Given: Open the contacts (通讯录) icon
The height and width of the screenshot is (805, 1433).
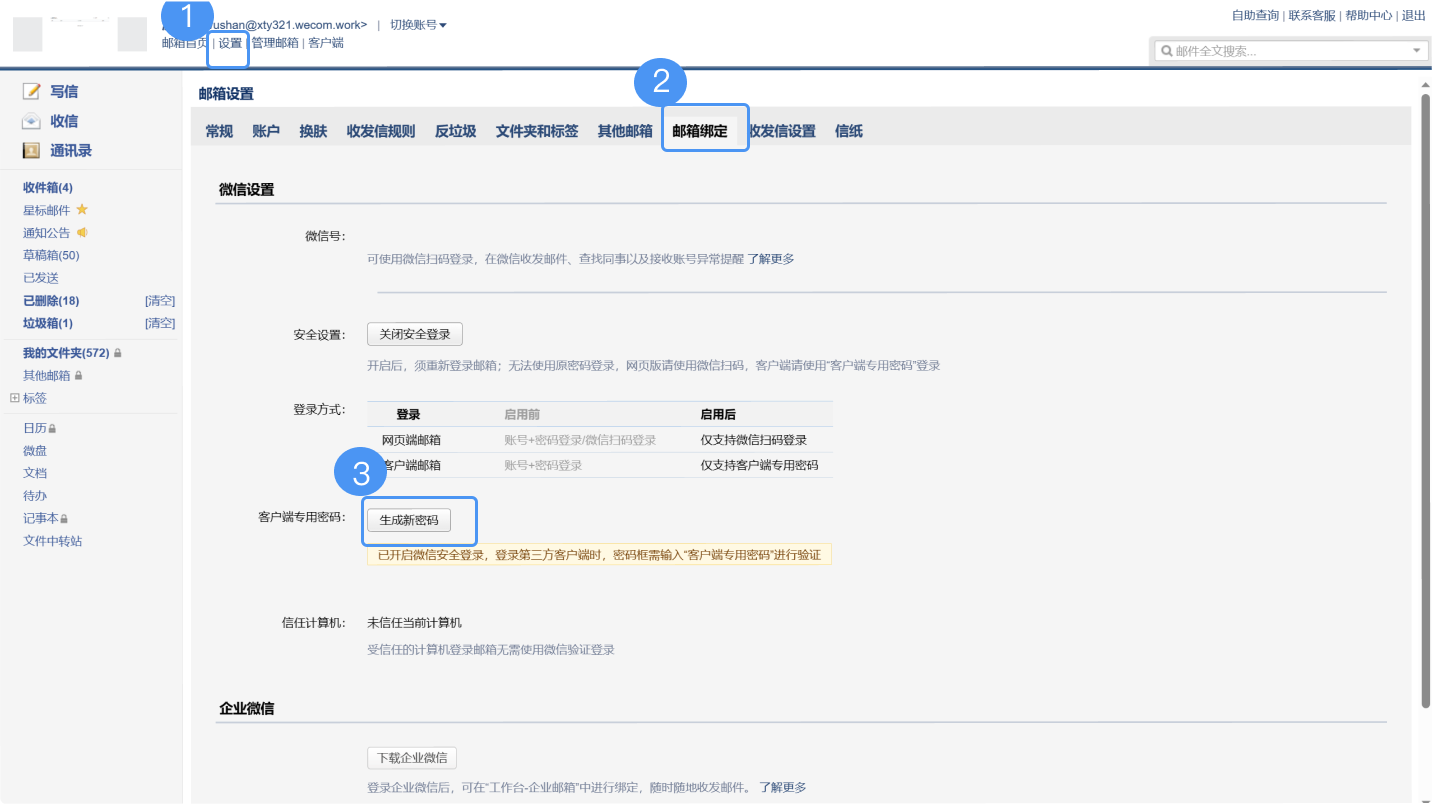Looking at the screenshot, I should pyautogui.click(x=32, y=151).
